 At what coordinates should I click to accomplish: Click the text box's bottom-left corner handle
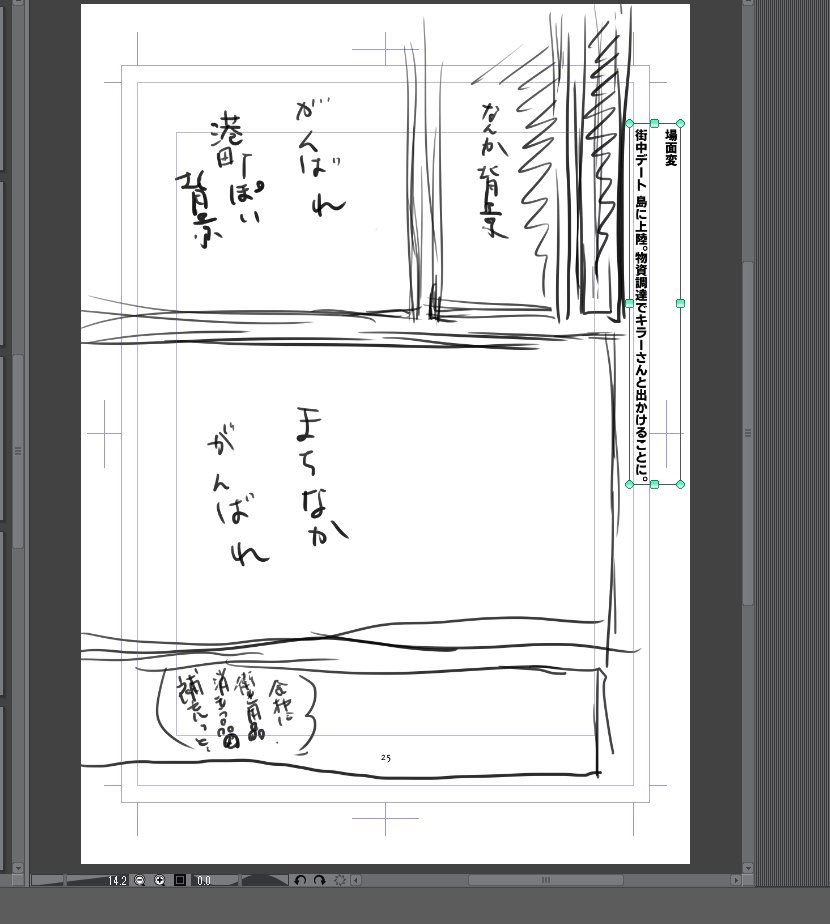629,484
